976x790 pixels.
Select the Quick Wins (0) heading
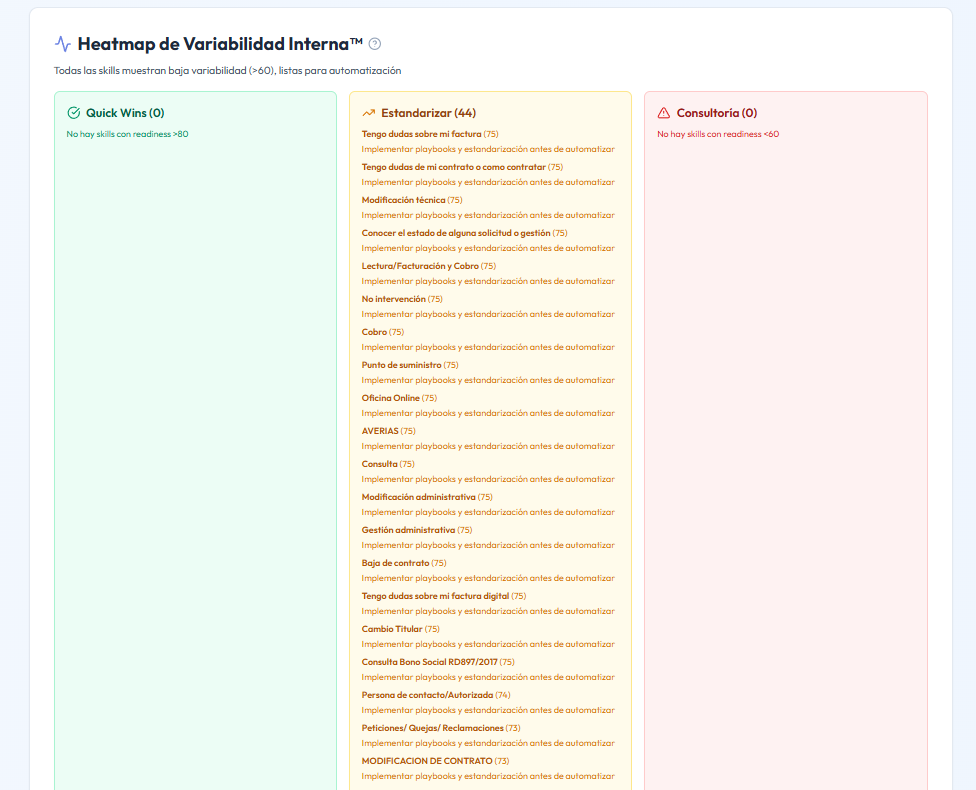(x=125, y=113)
